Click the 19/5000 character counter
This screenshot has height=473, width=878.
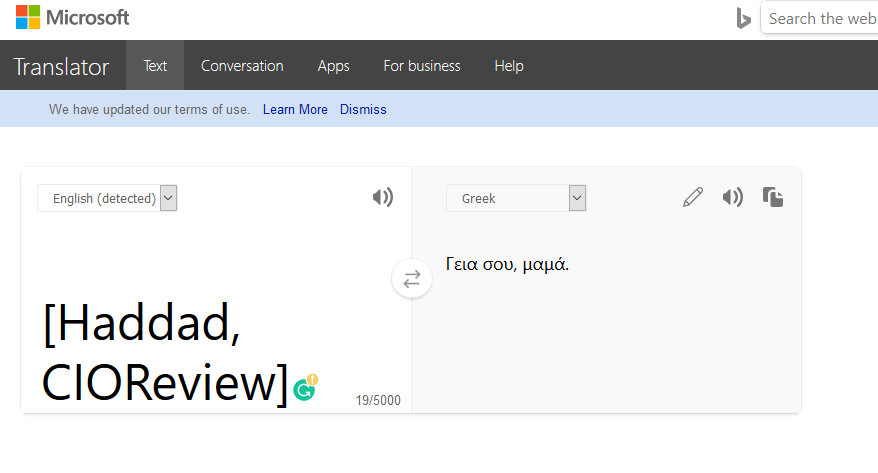coord(378,400)
